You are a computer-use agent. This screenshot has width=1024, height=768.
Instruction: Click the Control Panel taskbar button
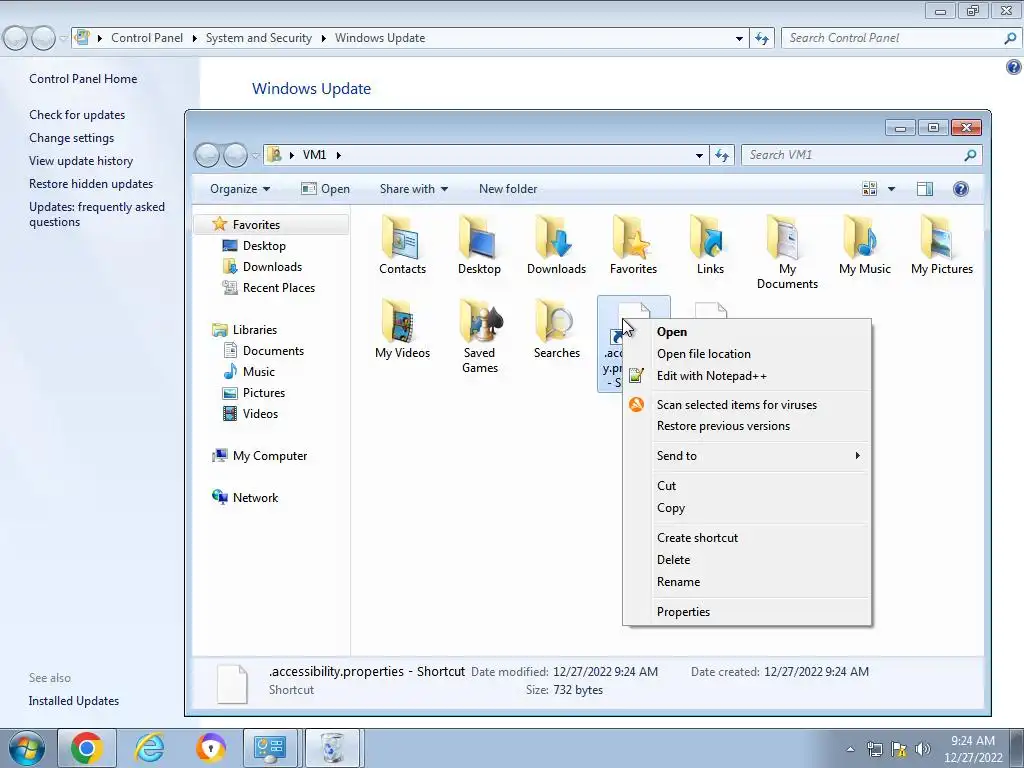tap(270, 748)
